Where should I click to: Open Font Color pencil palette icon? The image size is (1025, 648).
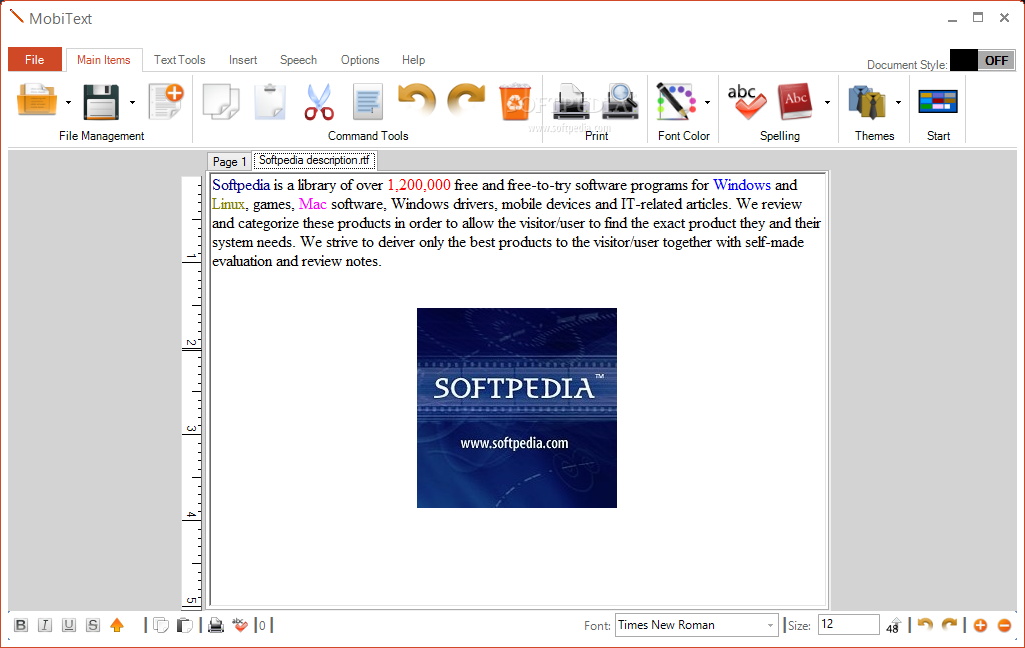(x=676, y=101)
